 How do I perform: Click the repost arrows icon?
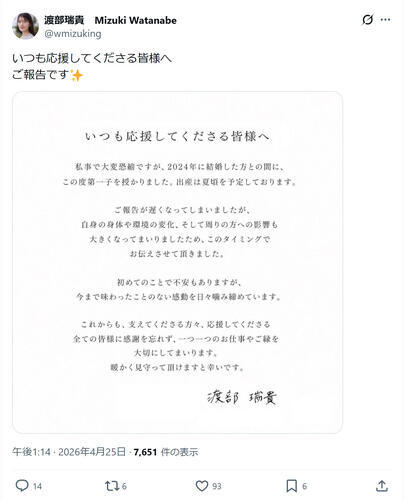pos(111,486)
